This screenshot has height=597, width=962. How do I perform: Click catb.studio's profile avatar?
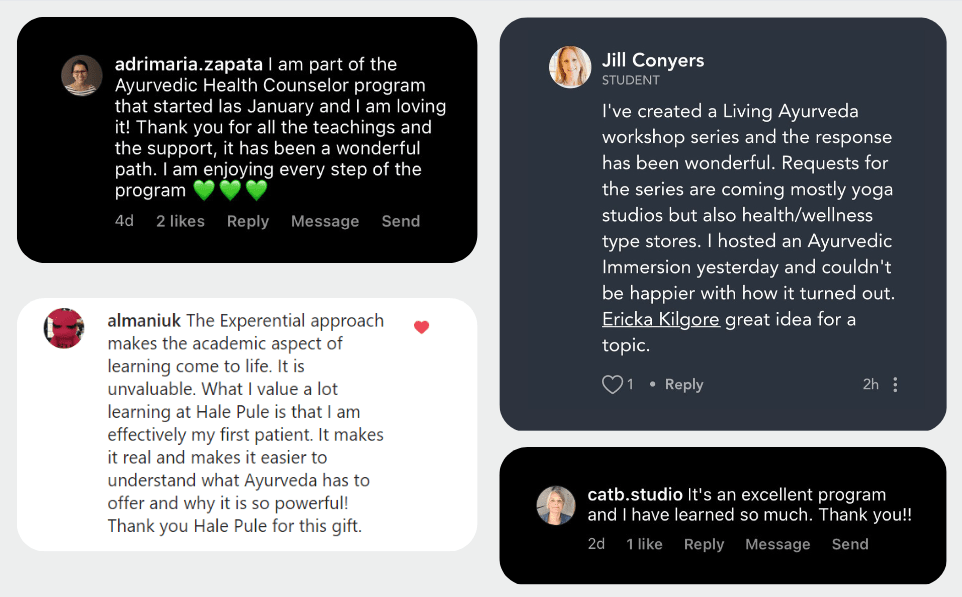click(x=556, y=506)
